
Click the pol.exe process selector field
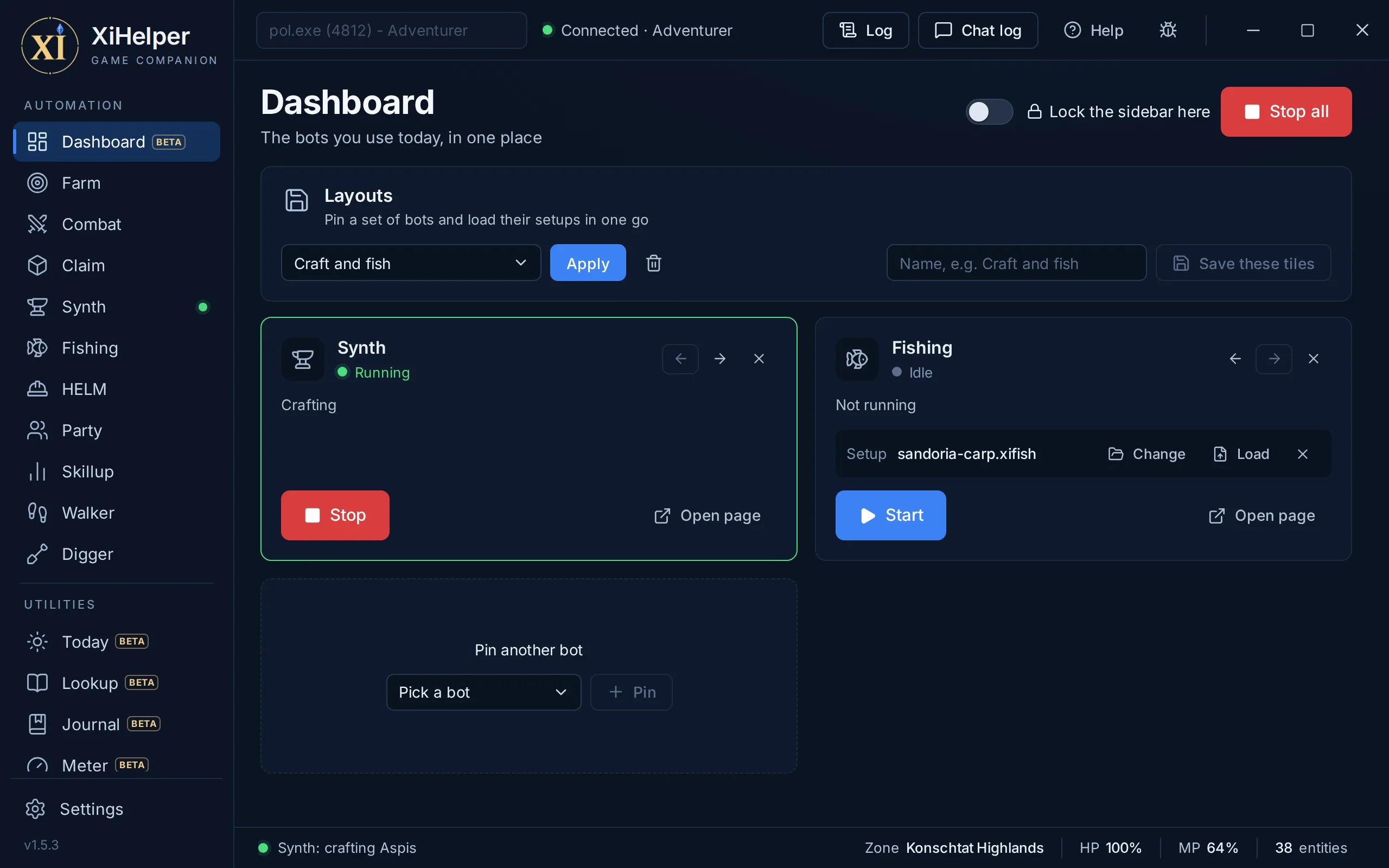click(x=391, y=30)
